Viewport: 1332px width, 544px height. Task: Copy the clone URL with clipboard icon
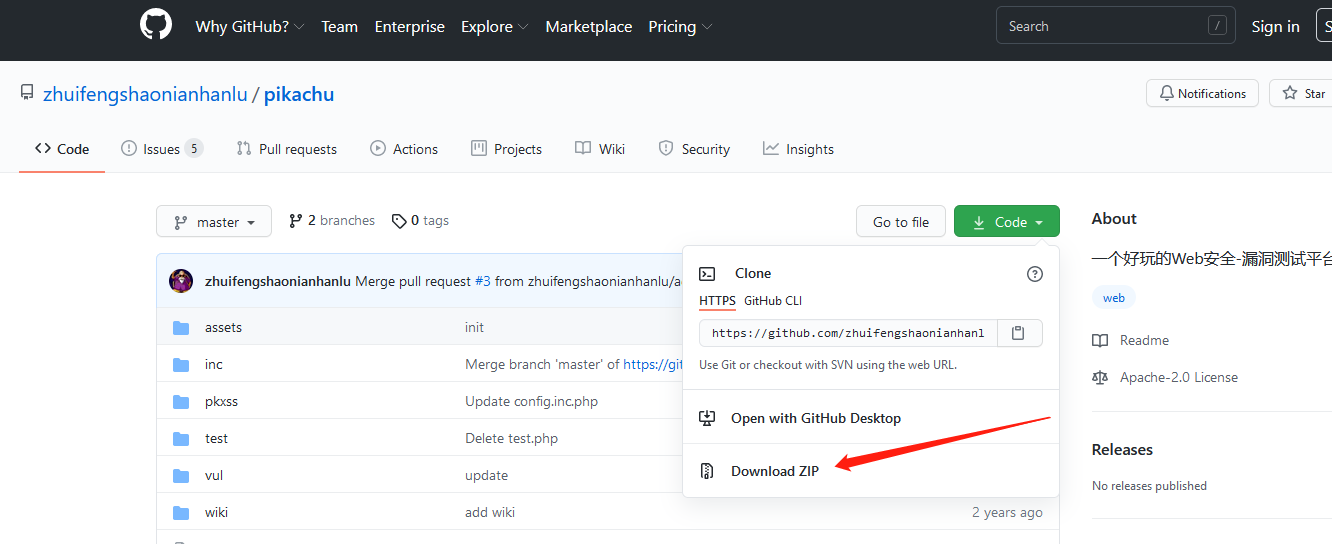coord(1018,333)
